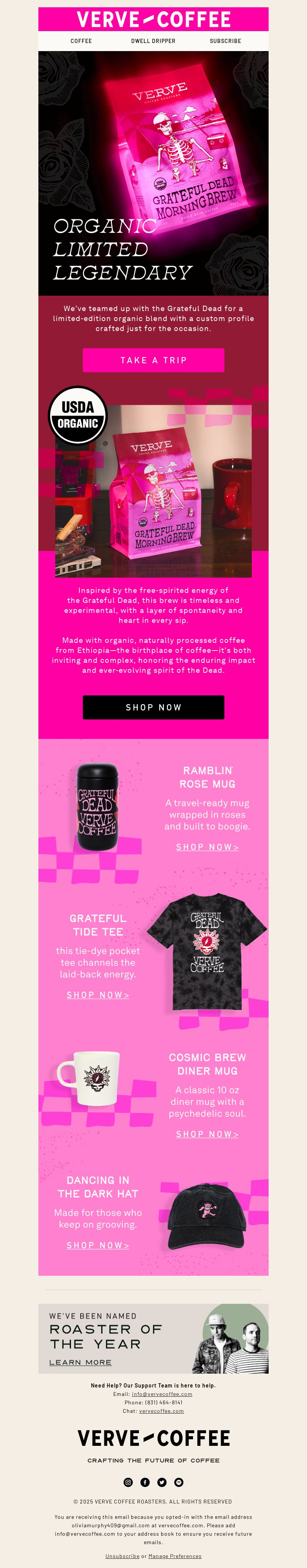Viewport: 307px width, 1568px height.
Task: Open the Facebook social icon
Action: (x=145, y=1482)
